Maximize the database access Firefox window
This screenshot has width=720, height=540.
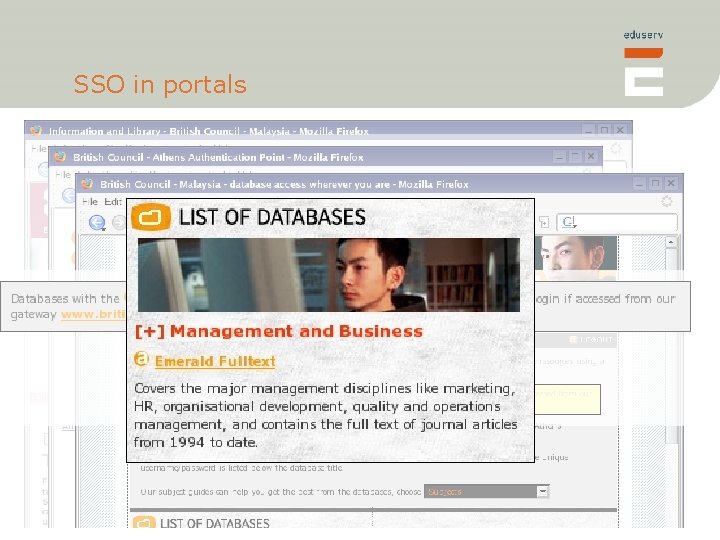(x=655, y=184)
